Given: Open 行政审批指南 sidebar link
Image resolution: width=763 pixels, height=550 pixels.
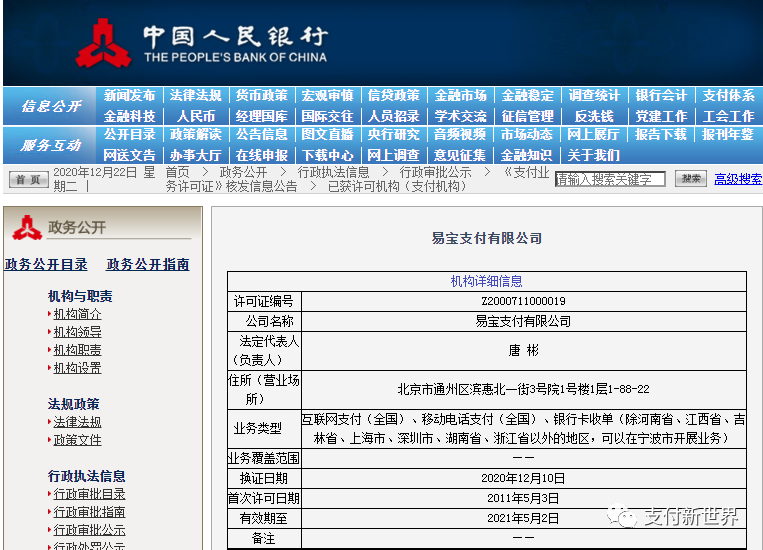Looking at the screenshot, I should click(x=89, y=512).
